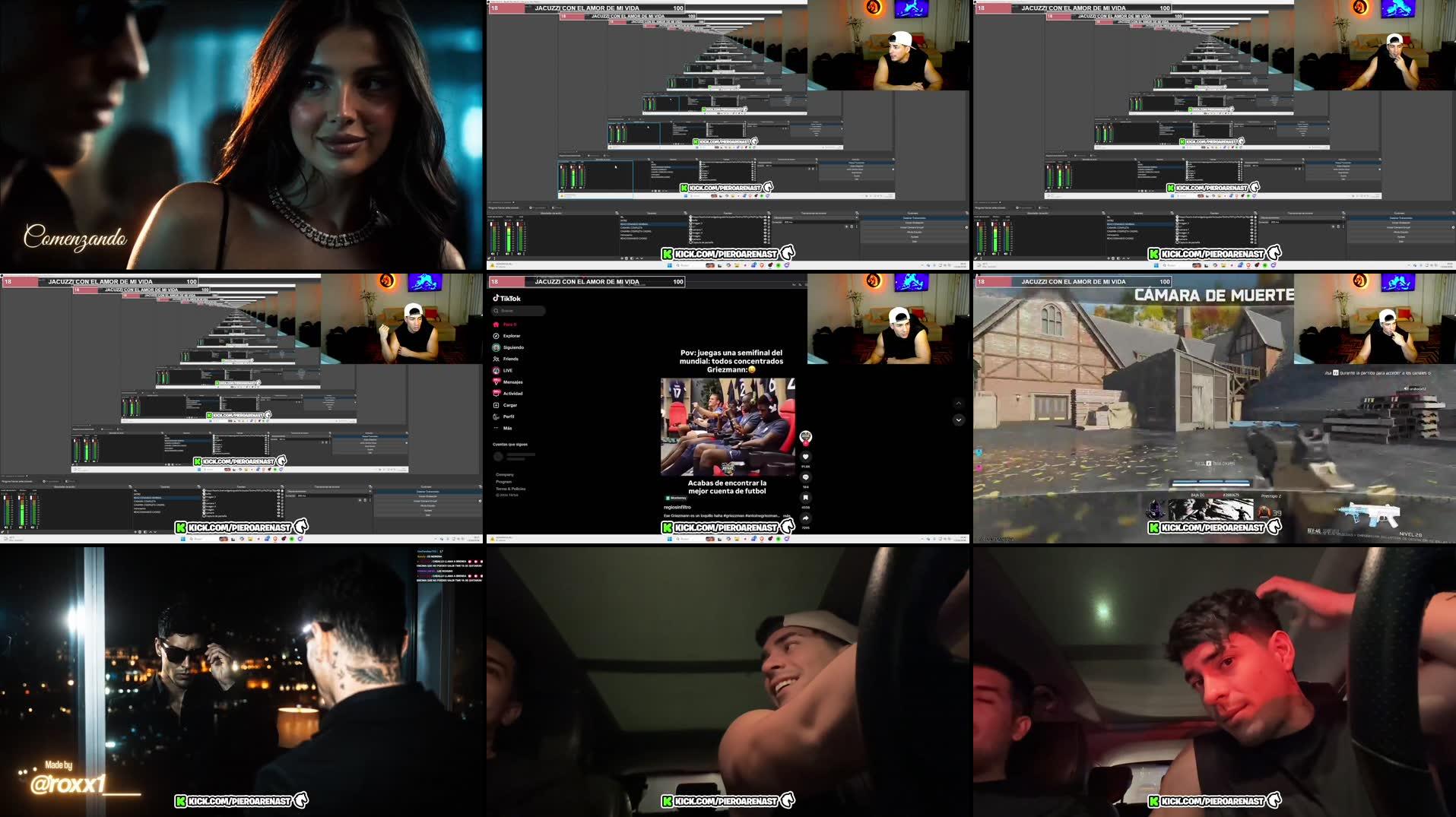Click the Griezmann locker-room video player
Viewport: 1456px width, 817px height.
[x=728, y=427]
